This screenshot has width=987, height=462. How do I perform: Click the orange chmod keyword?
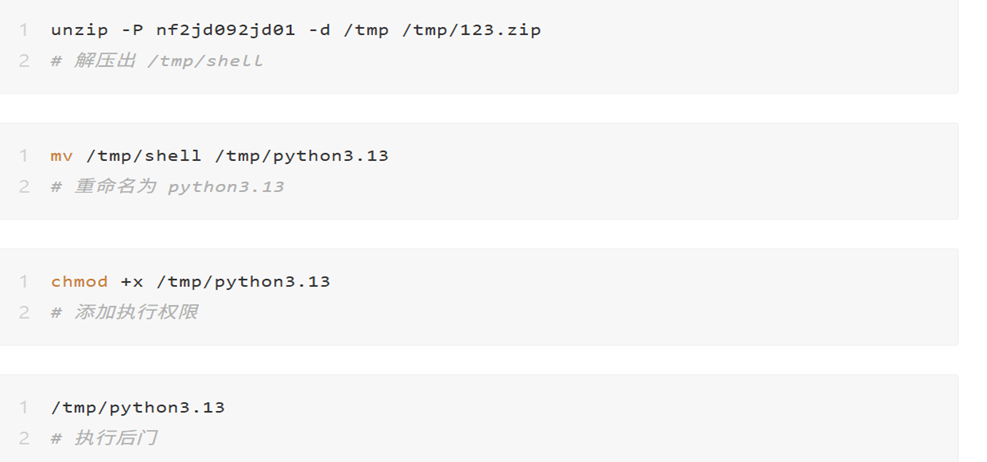(79, 281)
